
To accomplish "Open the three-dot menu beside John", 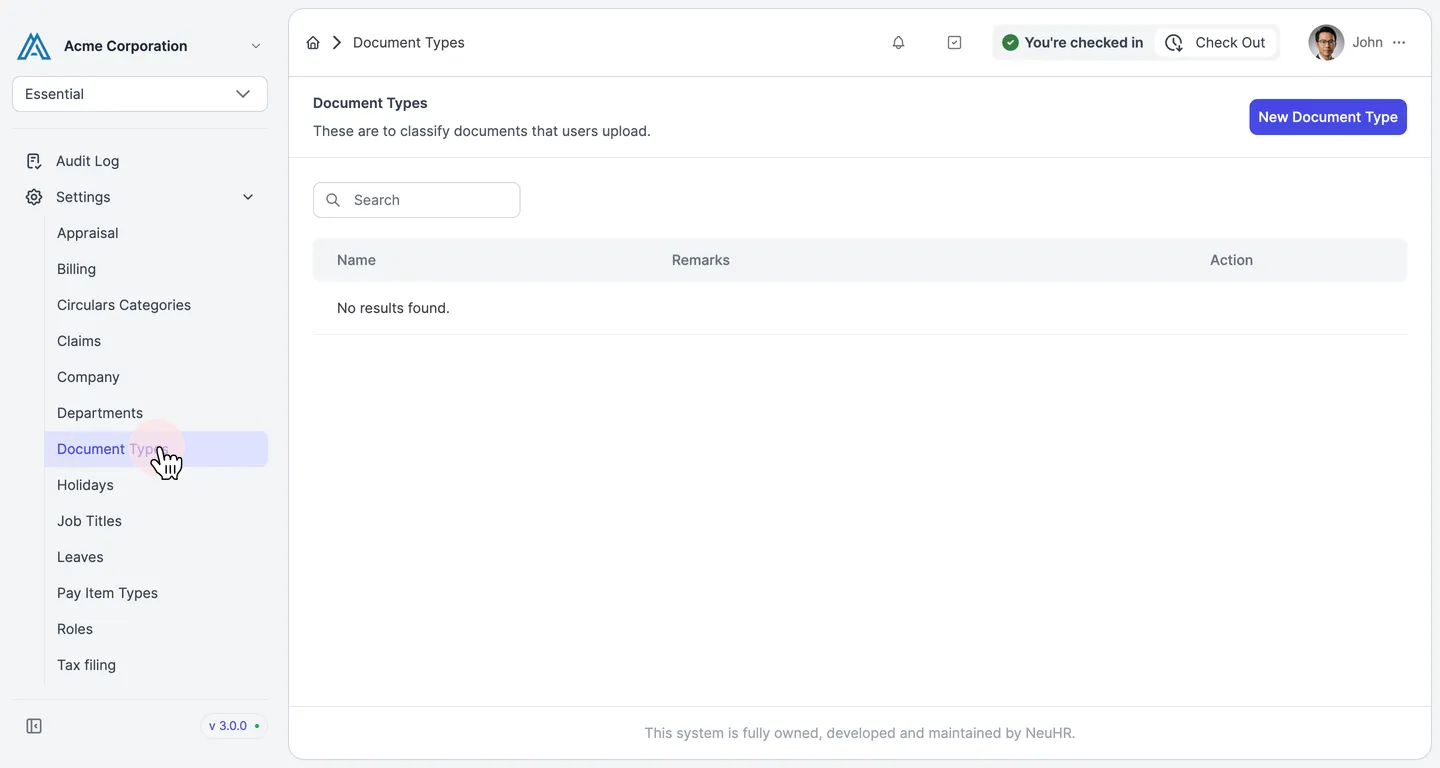I will [x=1399, y=42].
